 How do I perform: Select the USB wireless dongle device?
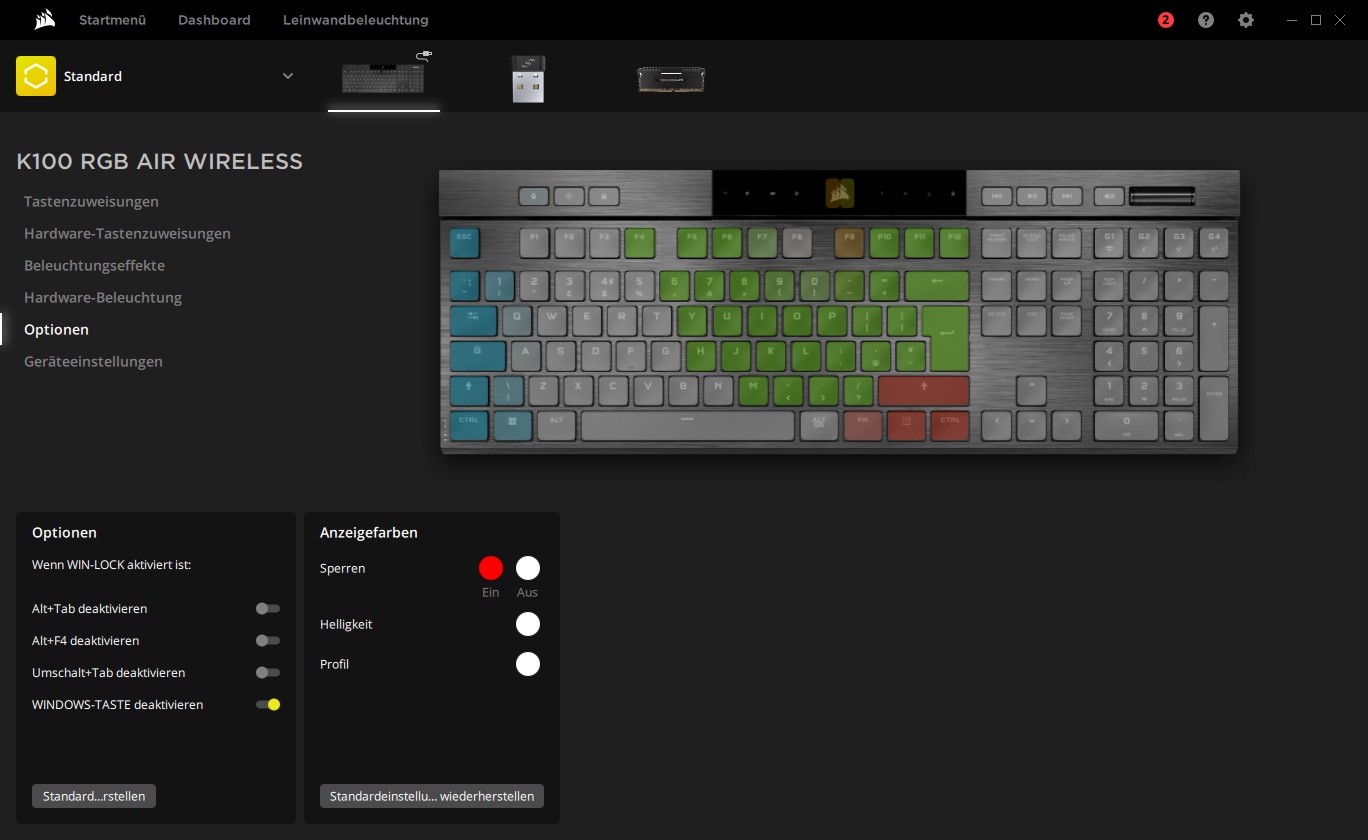point(528,78)
